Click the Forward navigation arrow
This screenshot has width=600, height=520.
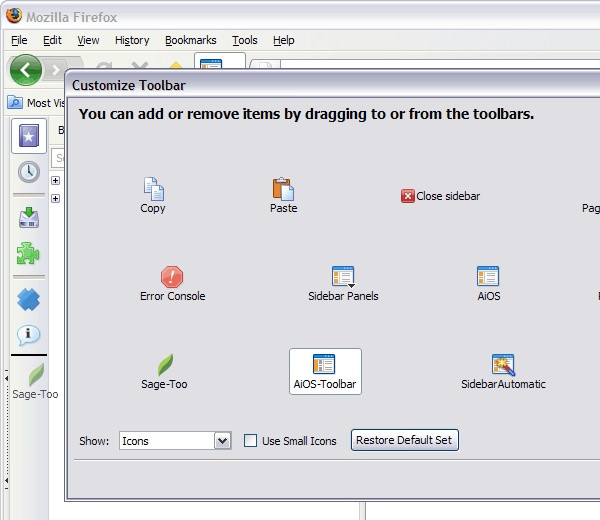coord(55,70)
